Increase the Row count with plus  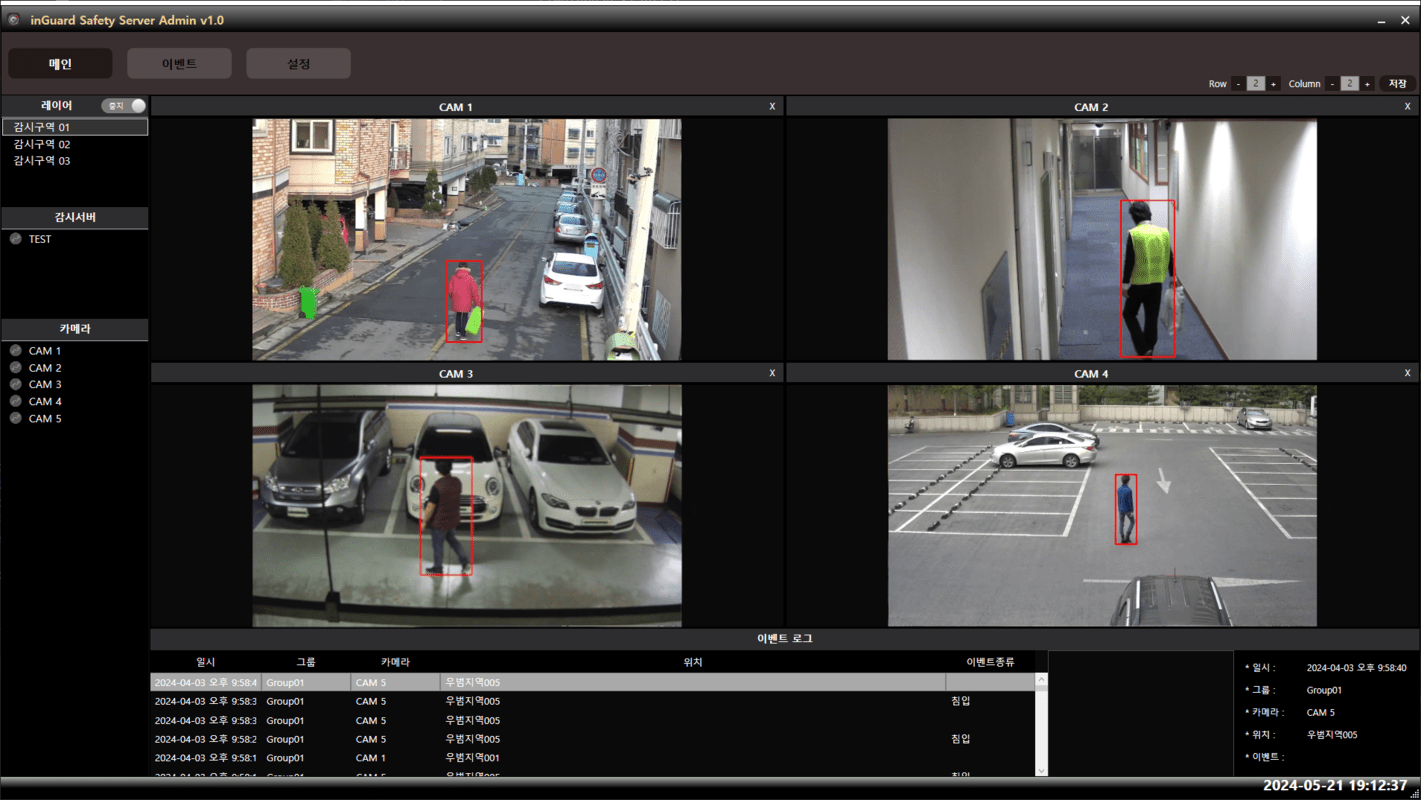[1273, 84]
